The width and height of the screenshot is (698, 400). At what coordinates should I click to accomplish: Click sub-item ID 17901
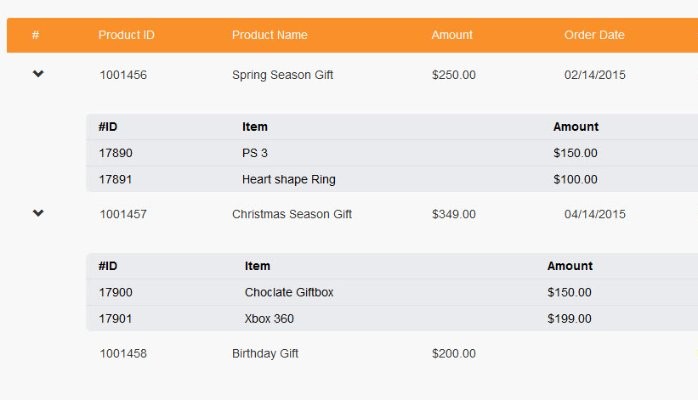pyautogui.click(x=116, y=319)
